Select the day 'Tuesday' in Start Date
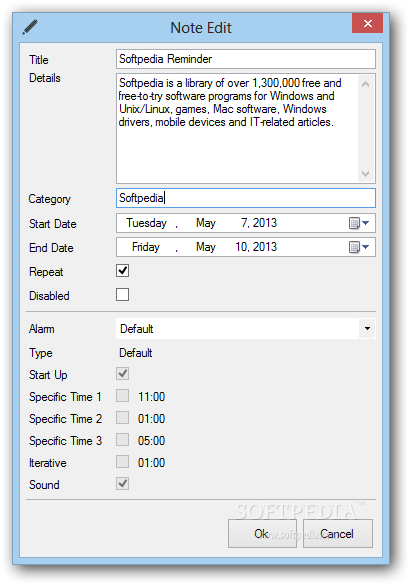 tap(146, 223)
